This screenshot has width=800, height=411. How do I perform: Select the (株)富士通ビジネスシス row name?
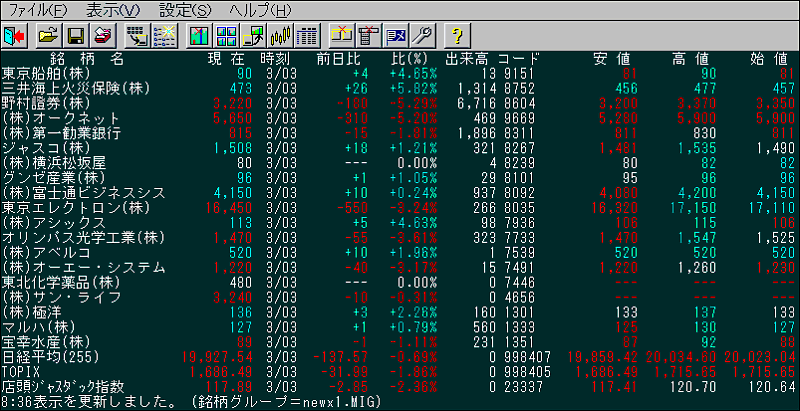click(x=84, y=193)
